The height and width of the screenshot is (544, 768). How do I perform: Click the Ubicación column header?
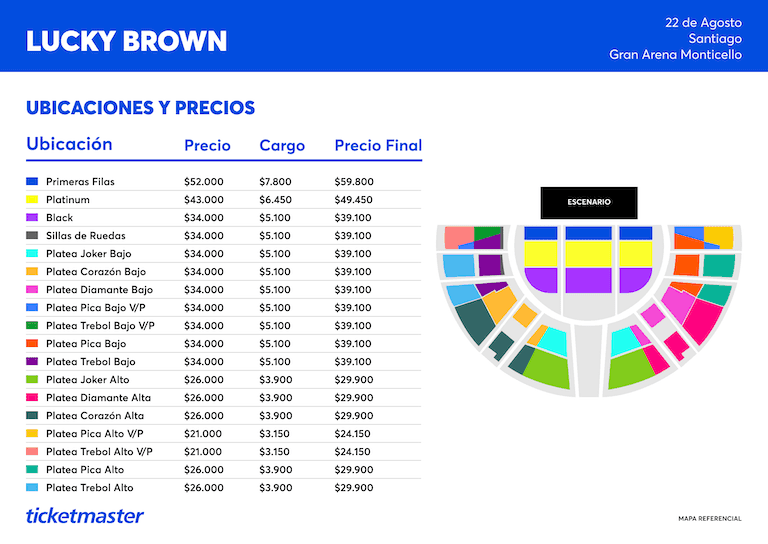69,144
